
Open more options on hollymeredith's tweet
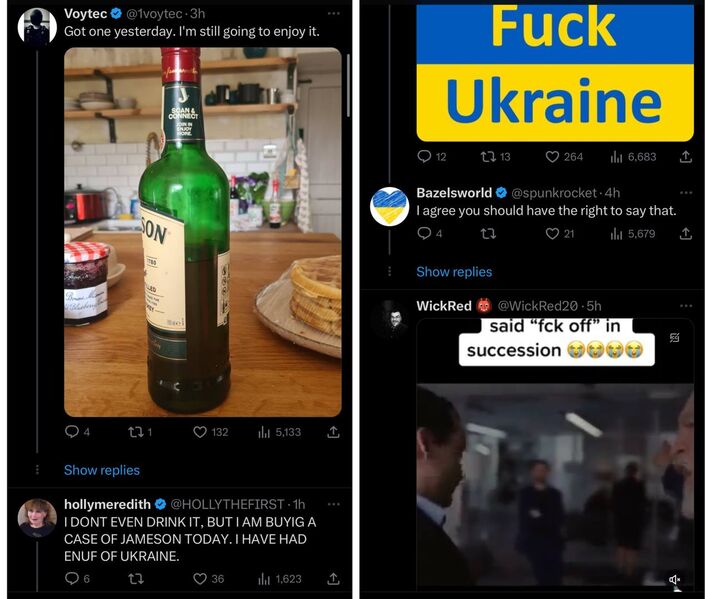334,504
